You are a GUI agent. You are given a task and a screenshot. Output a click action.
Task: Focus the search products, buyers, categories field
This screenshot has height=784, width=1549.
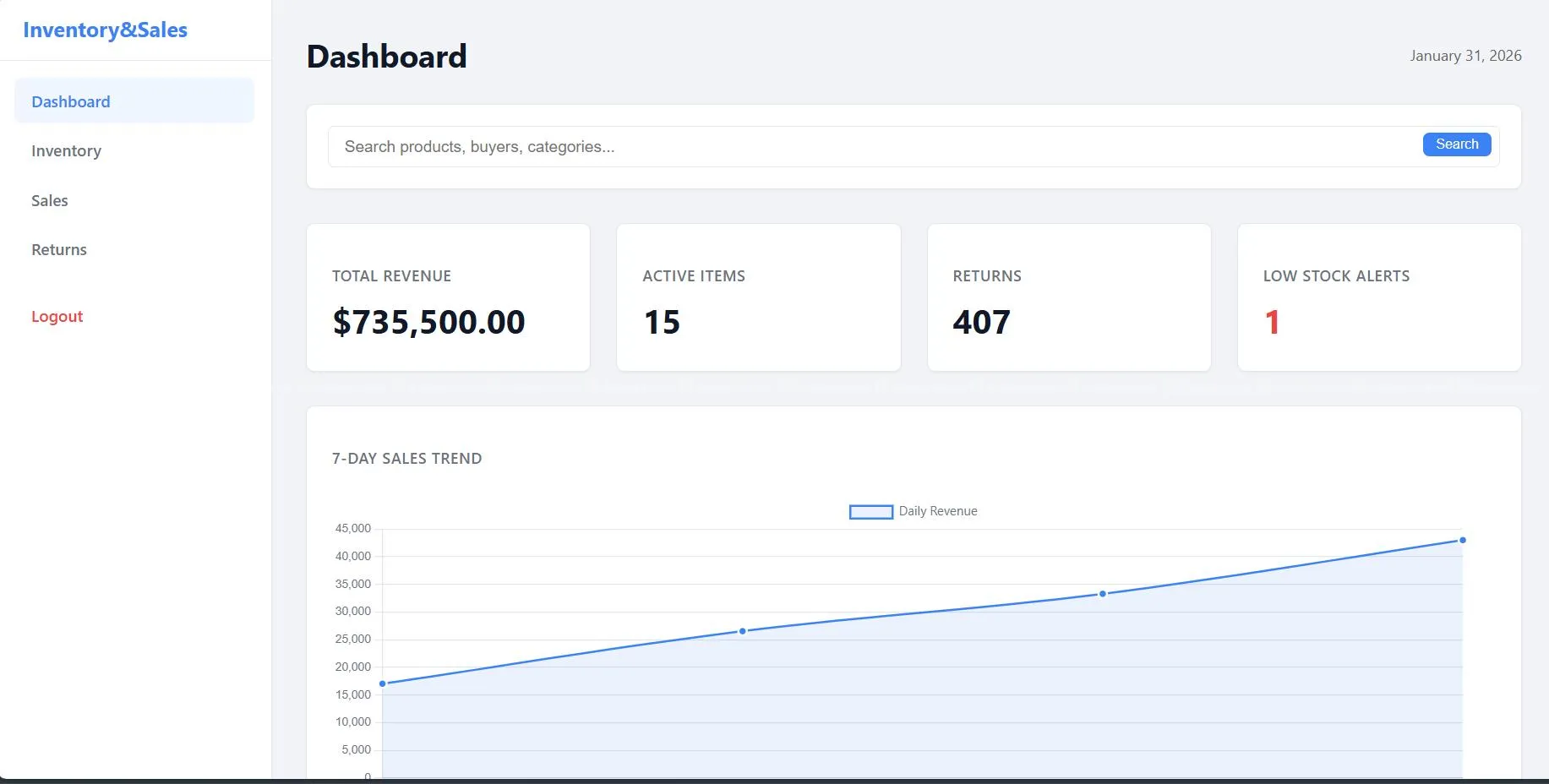click(870, 147)
